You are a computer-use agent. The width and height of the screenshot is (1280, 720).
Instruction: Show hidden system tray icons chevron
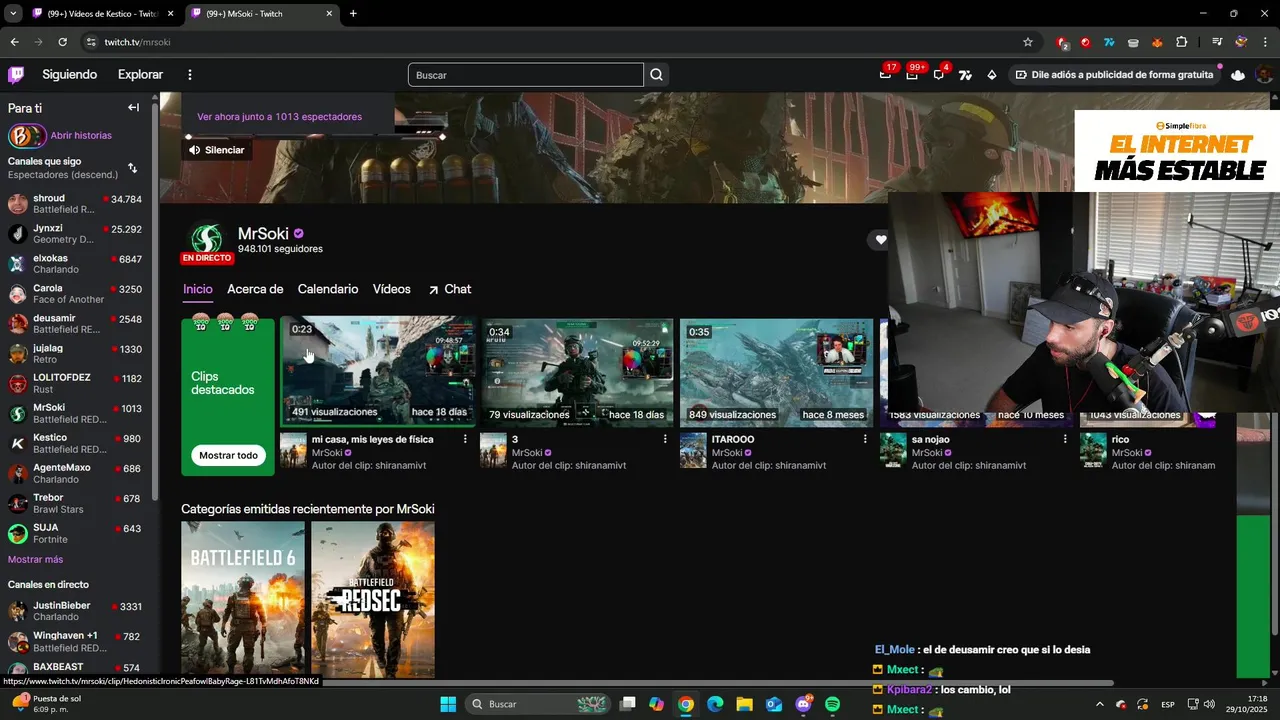[x=1100, y=704]
